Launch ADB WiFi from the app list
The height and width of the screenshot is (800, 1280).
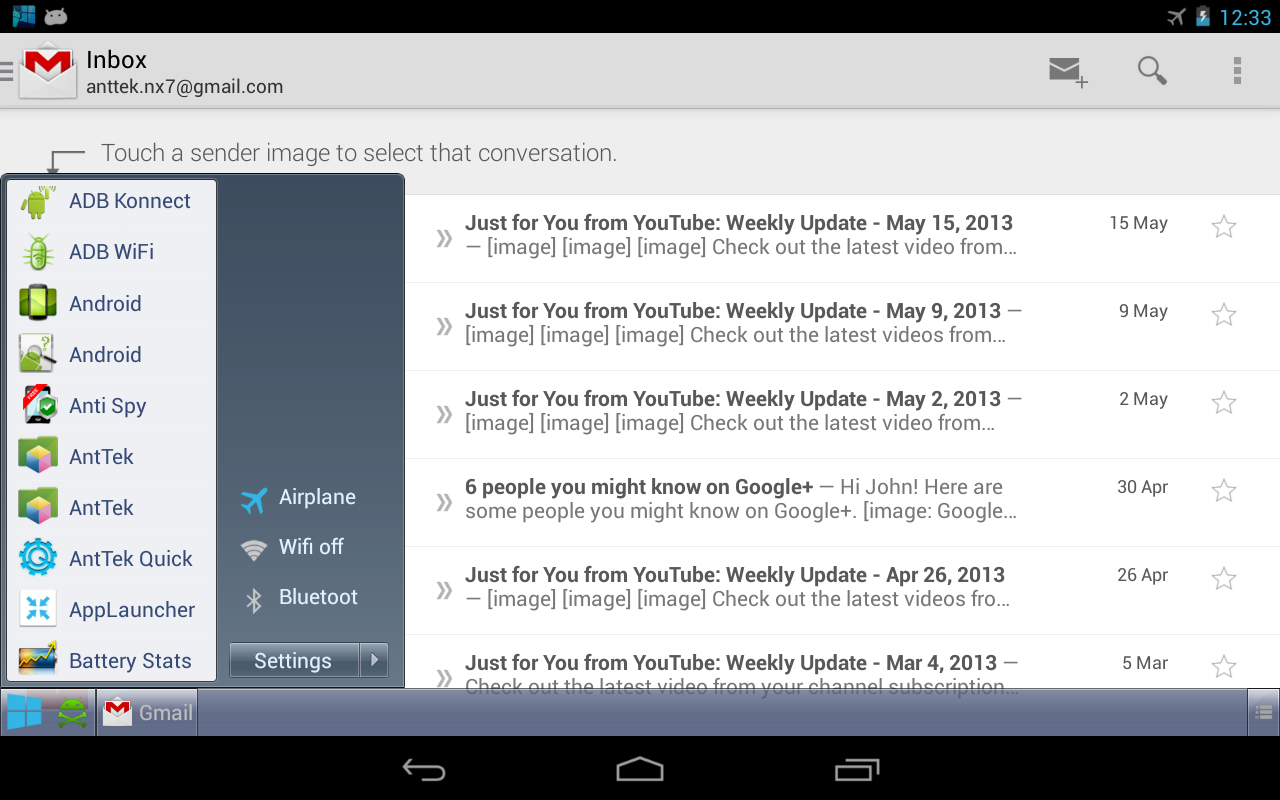coord(111,252)
